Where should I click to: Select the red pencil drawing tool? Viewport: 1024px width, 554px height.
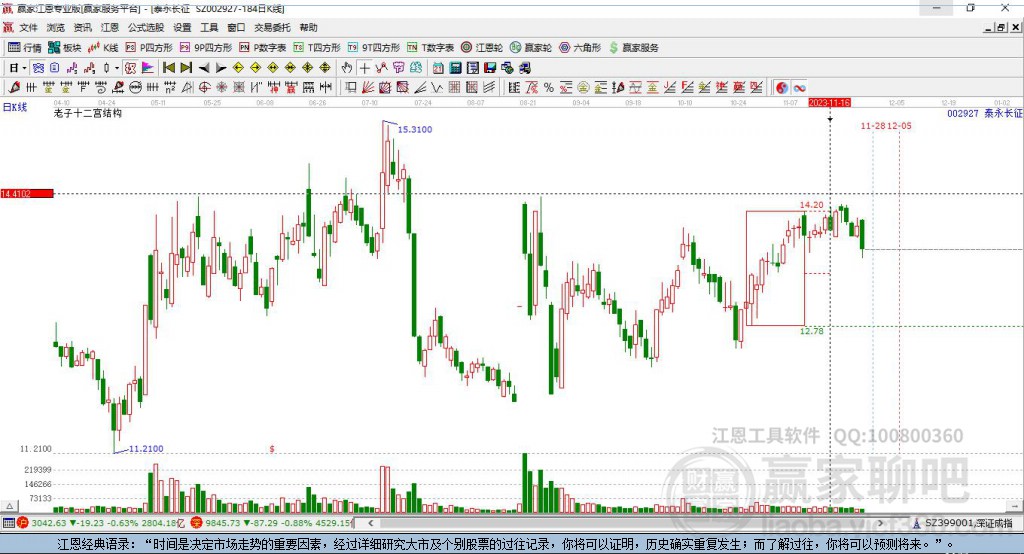point(14,87)
